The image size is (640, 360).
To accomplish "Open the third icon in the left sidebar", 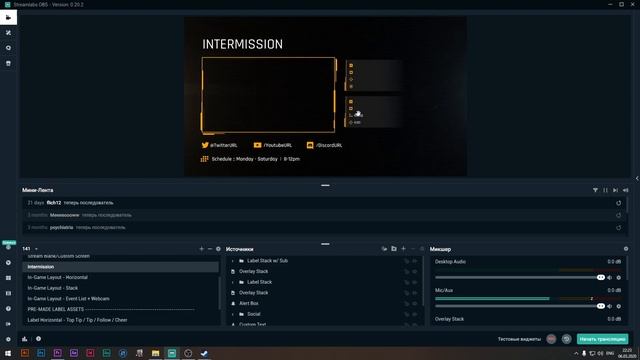I will (x=8, y=48).
